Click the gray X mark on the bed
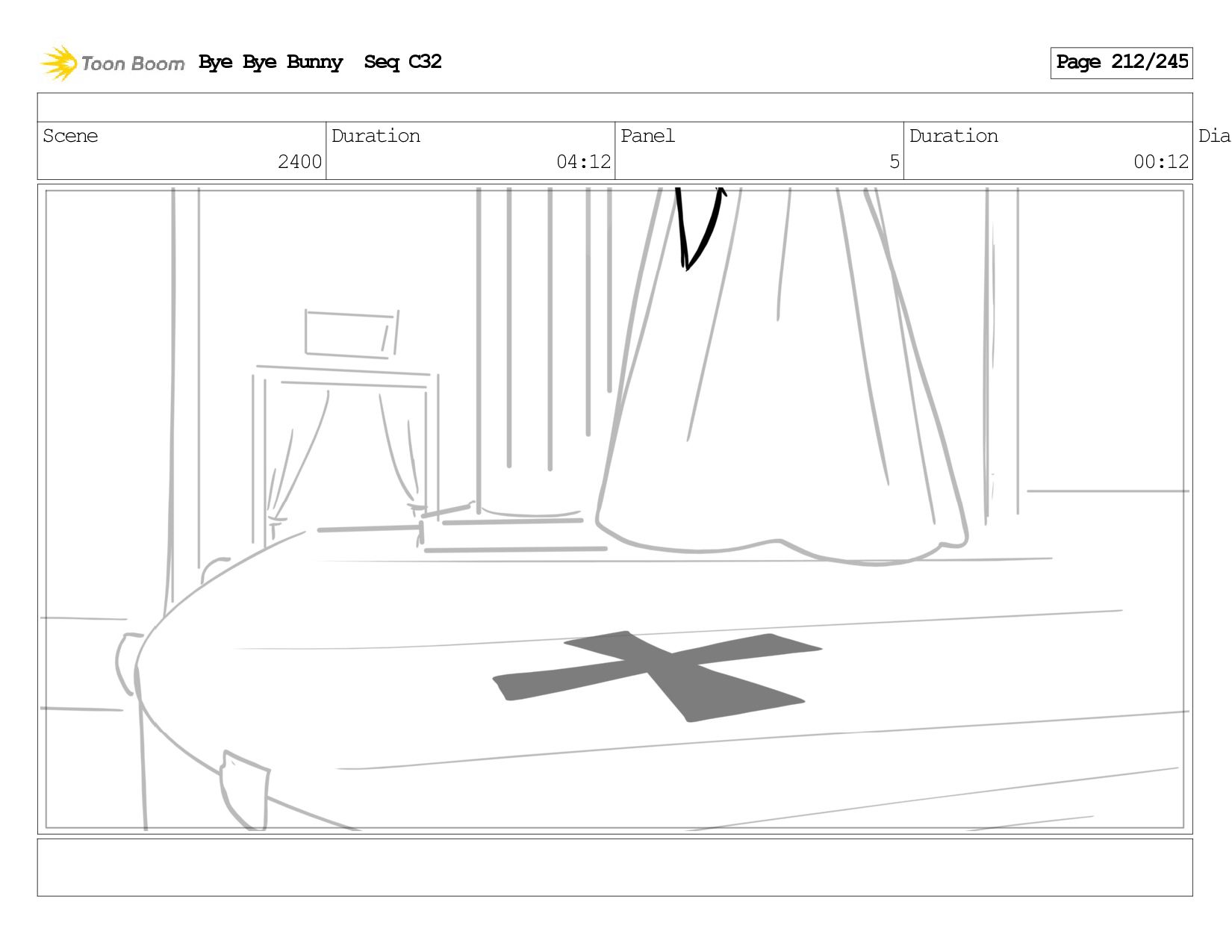This screenshot has width=1232, height=952. coord(657,676)
